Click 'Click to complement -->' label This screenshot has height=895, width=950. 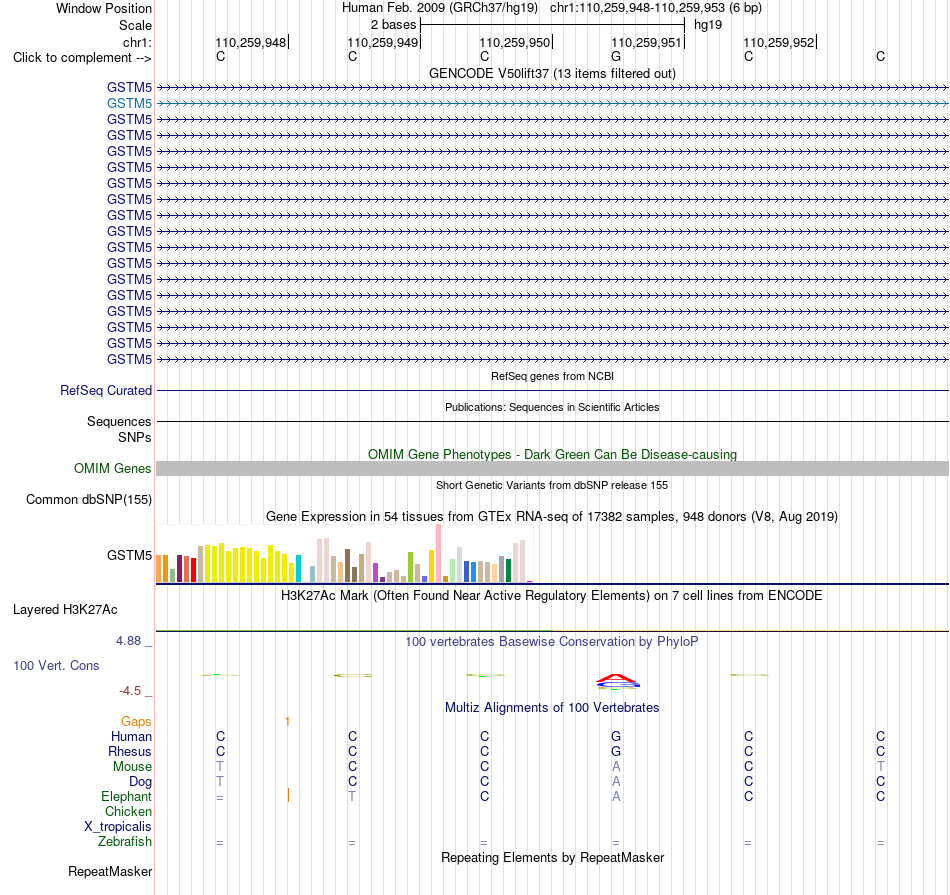[82, 58]
